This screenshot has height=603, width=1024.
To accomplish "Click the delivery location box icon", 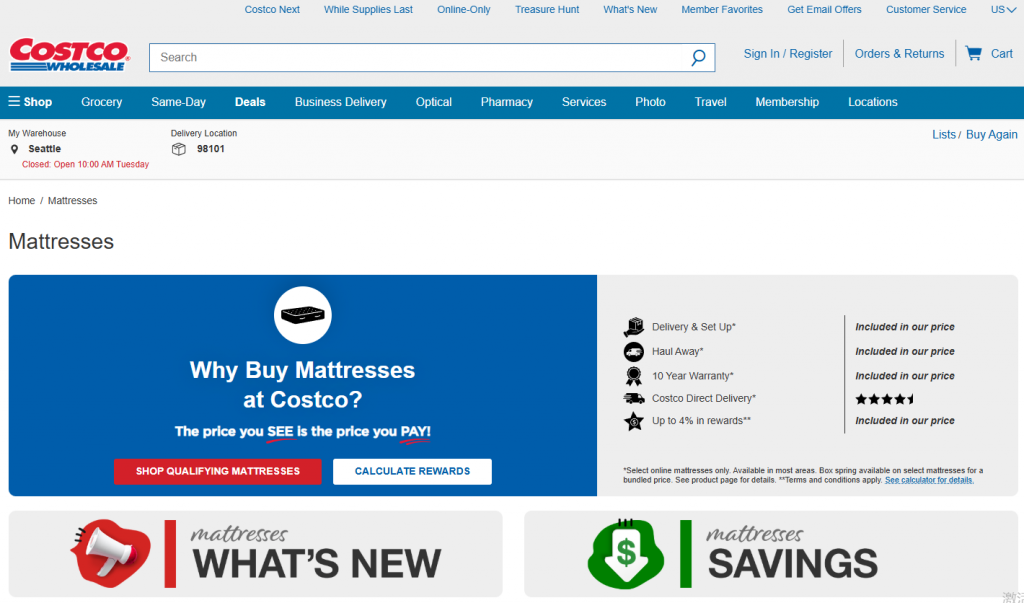I will (178, 149).
